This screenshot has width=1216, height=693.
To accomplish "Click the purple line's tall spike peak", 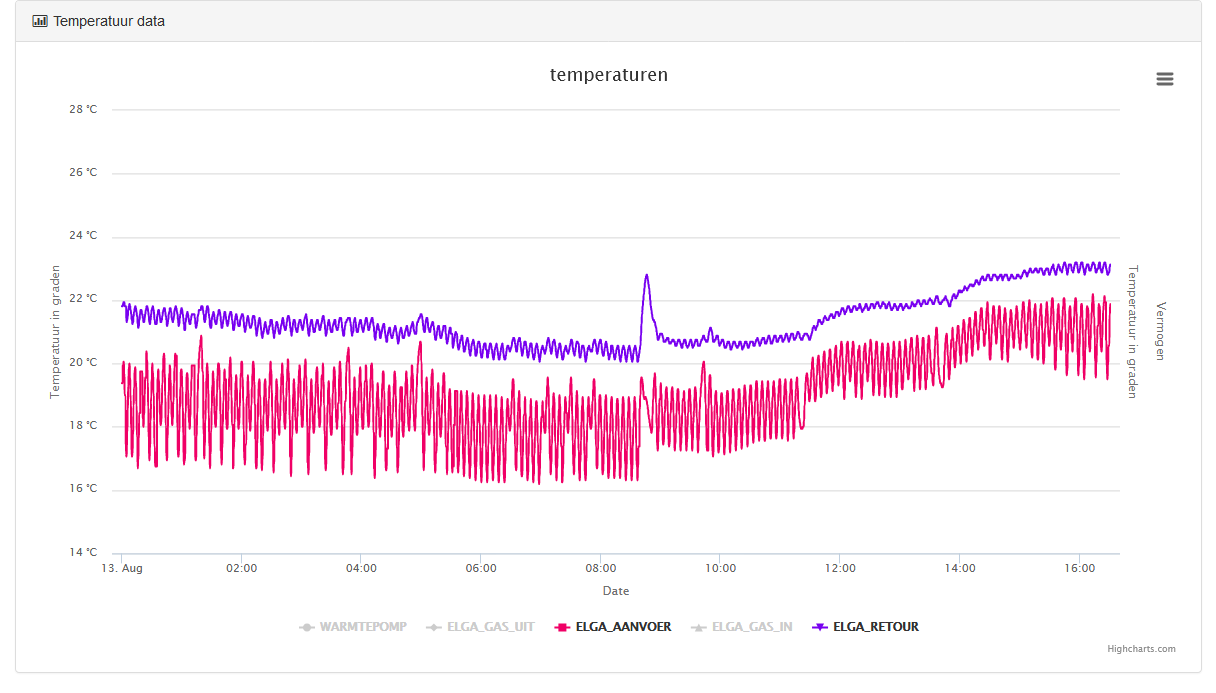I will tap(647, 275).
